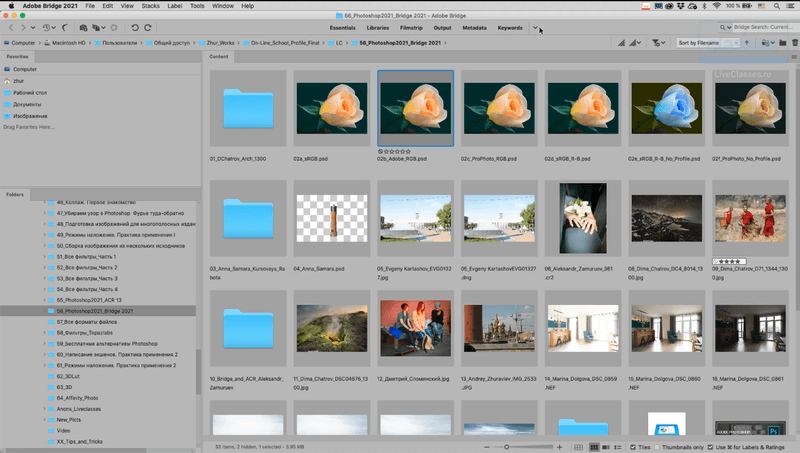Viewport: 800px width, 453px height.
Task: Open Изображения in Favorites
Action: pos(30,116)
